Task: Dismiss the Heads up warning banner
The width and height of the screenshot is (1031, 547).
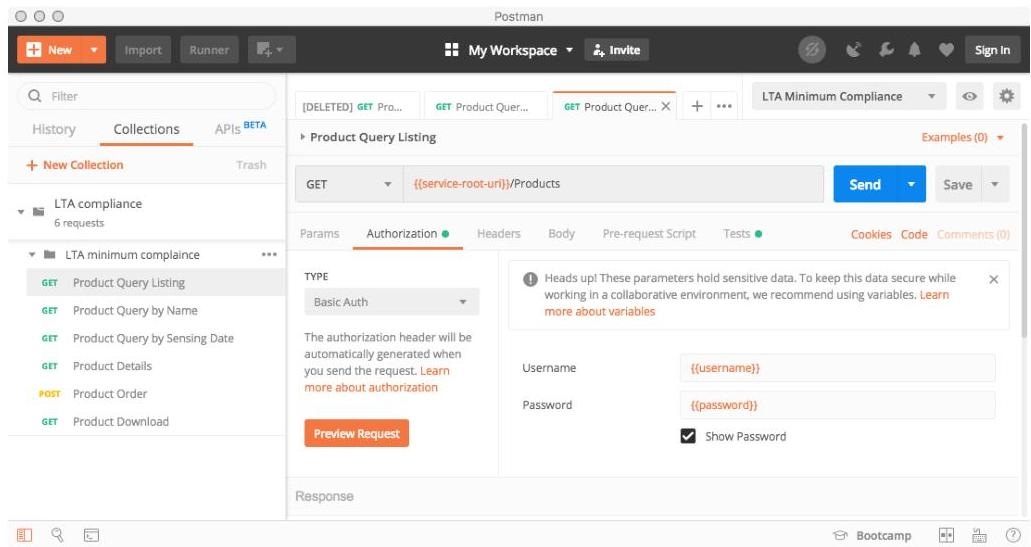Action: coord(994,279)
